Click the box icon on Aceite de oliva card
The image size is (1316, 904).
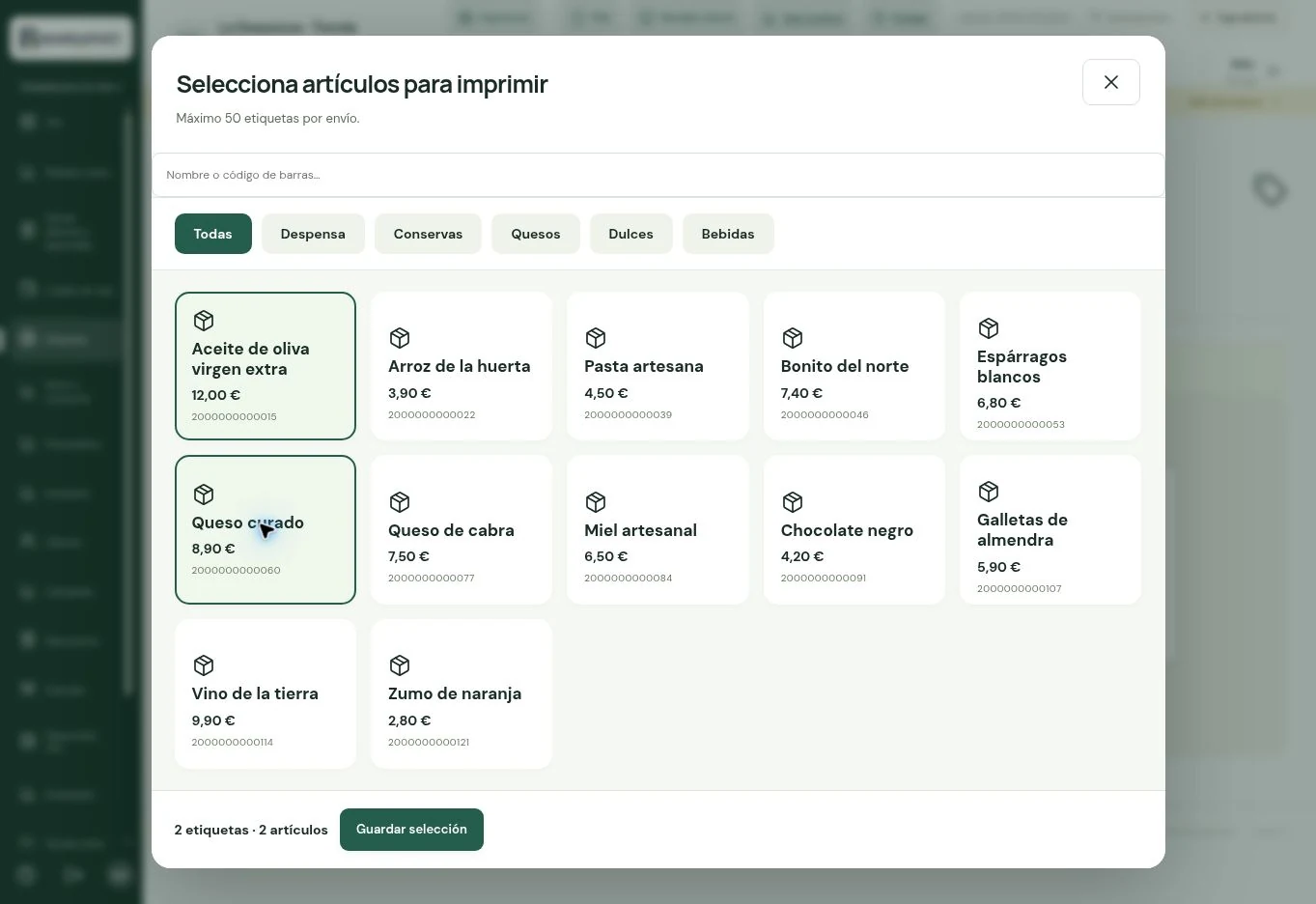[x=204, y=321]
